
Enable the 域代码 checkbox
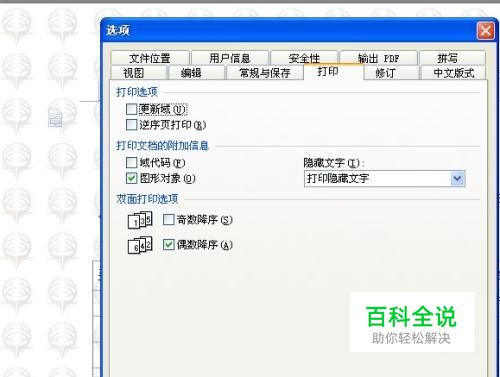tap(131, 162)
